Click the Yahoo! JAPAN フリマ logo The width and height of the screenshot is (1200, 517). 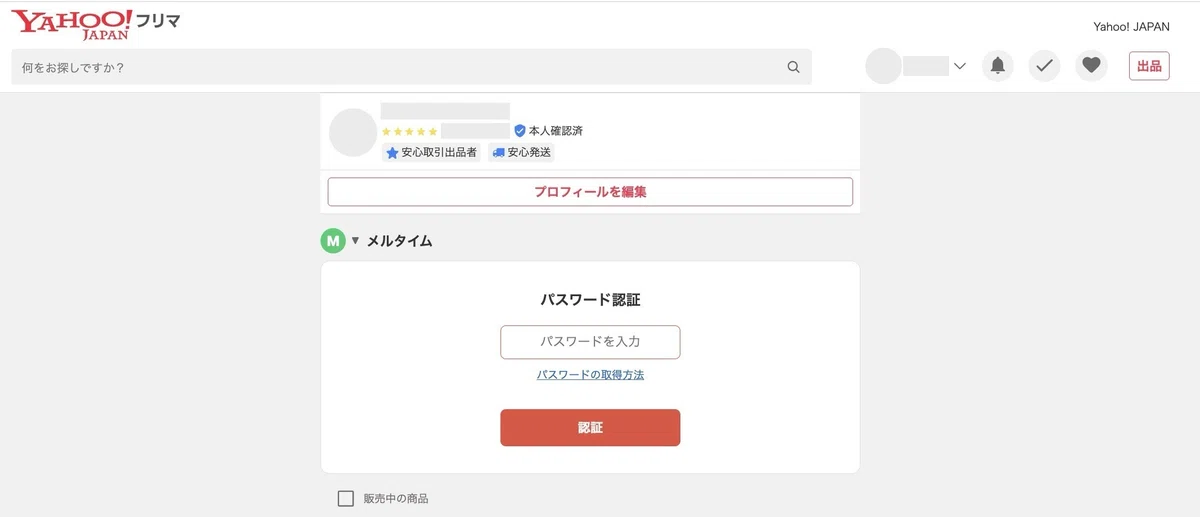click(x=96, y=24)
